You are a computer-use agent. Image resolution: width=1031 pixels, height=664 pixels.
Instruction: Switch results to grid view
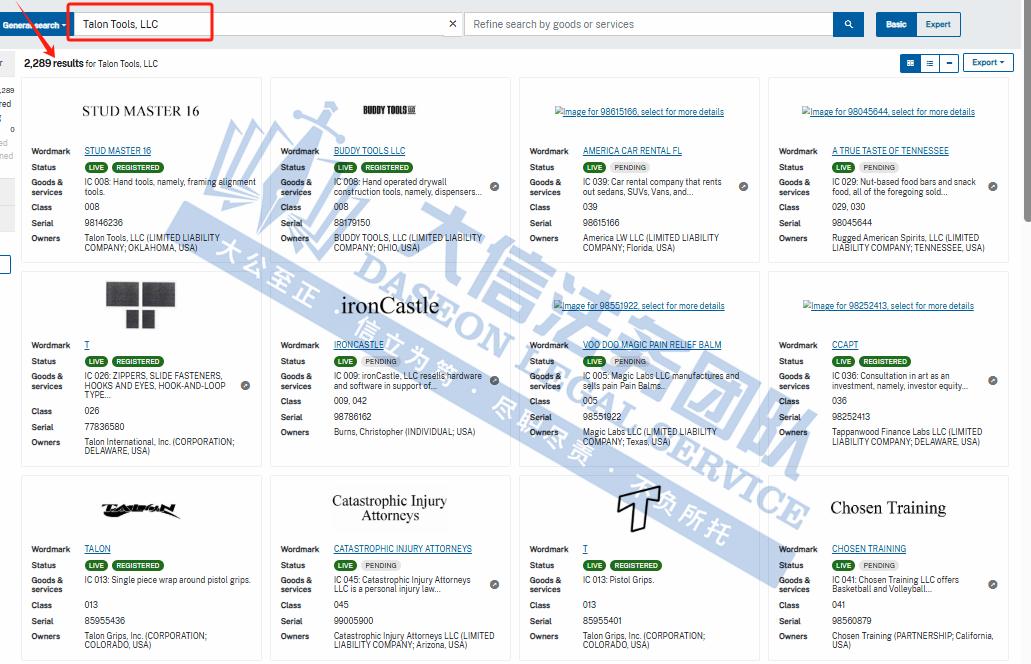tap(910, 63)
